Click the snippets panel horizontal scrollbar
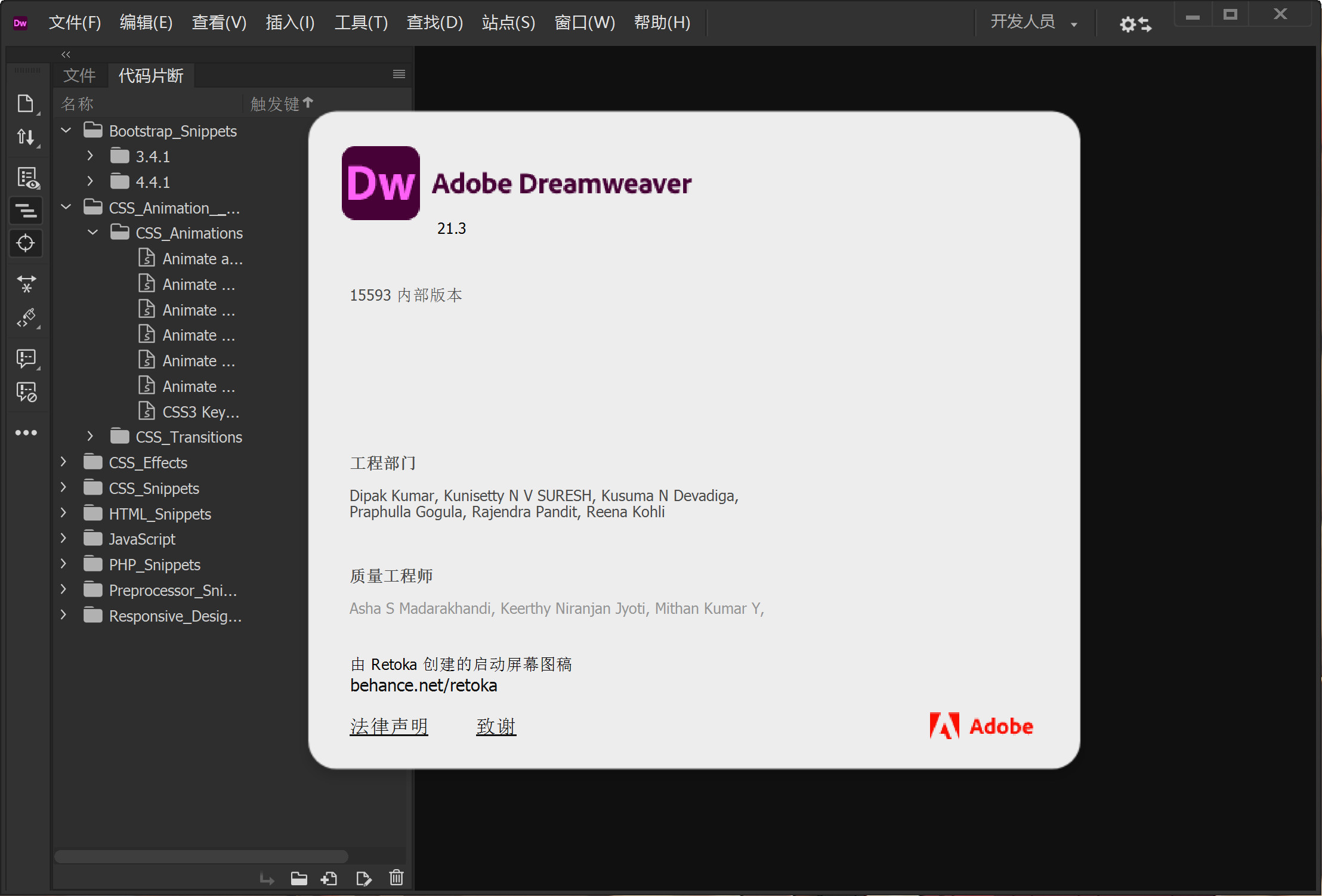The width and height of the screenshot is (1322, 896). click(201, 857)
